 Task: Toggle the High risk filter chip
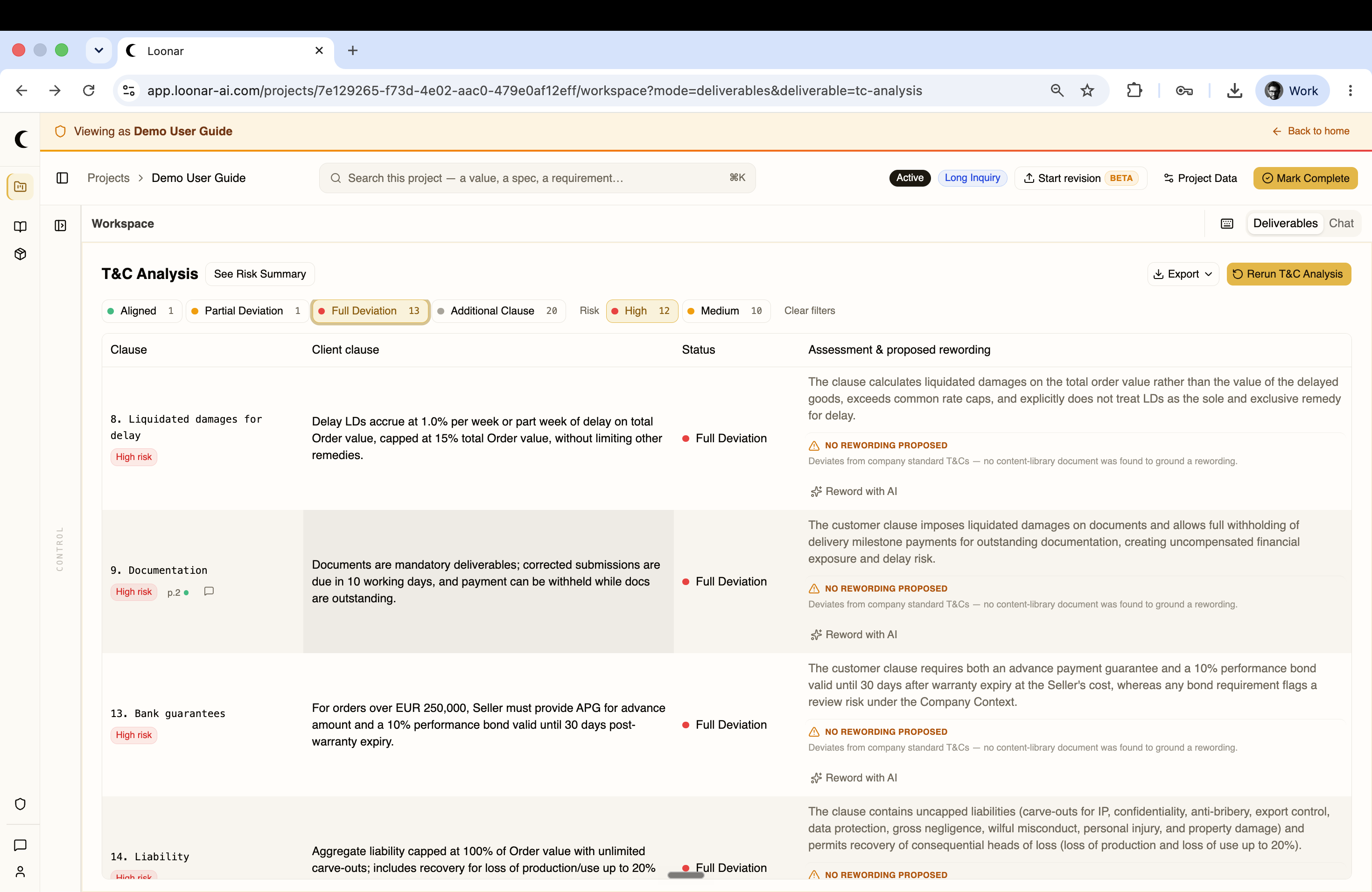pyautogui.click(x=642, y=311)
